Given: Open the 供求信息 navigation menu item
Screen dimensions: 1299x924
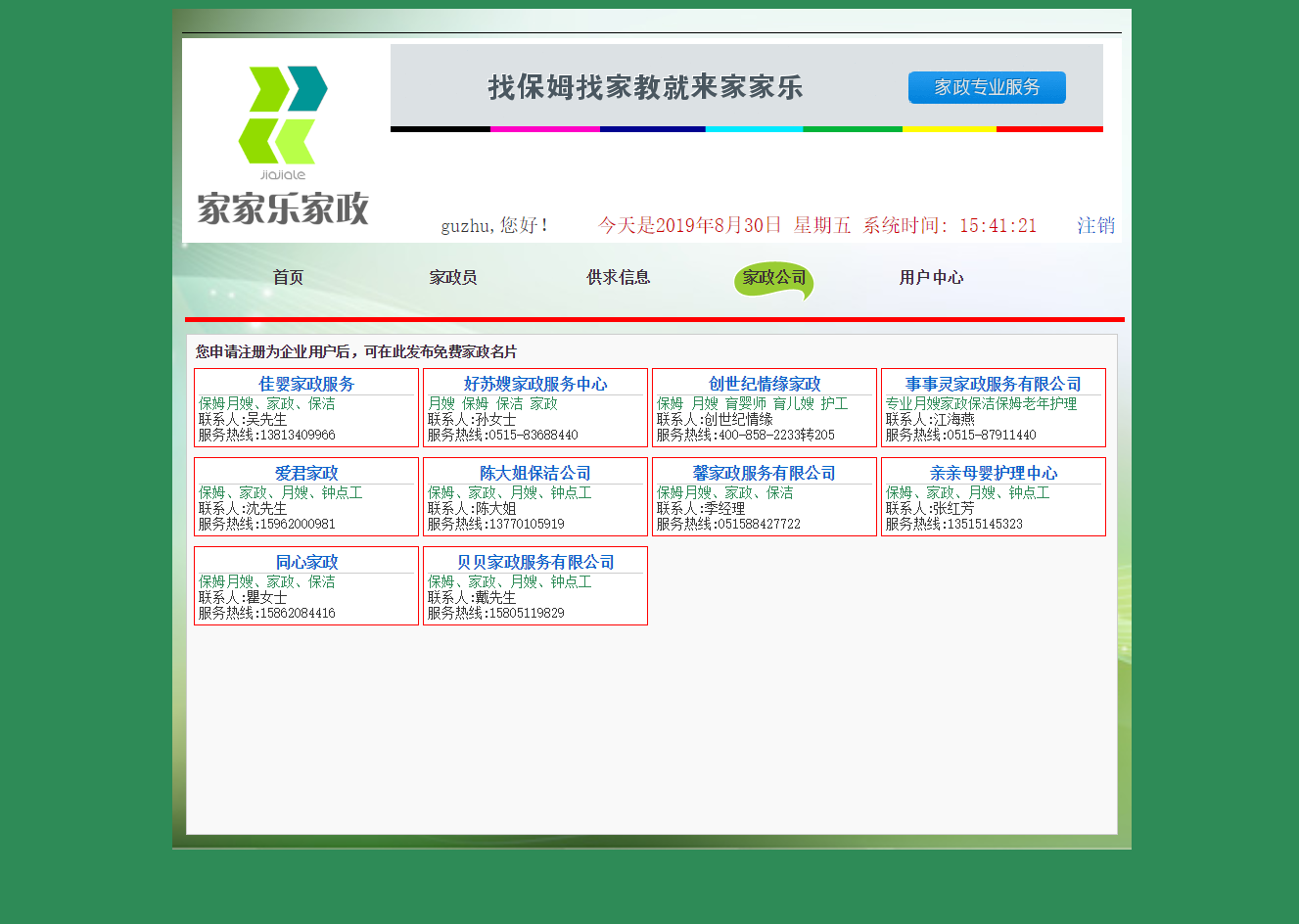Looking at the screenshot, I should [618, 277].
